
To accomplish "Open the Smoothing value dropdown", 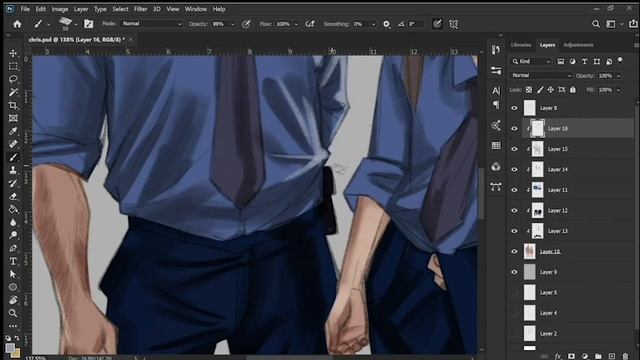I will coord(373,24).
